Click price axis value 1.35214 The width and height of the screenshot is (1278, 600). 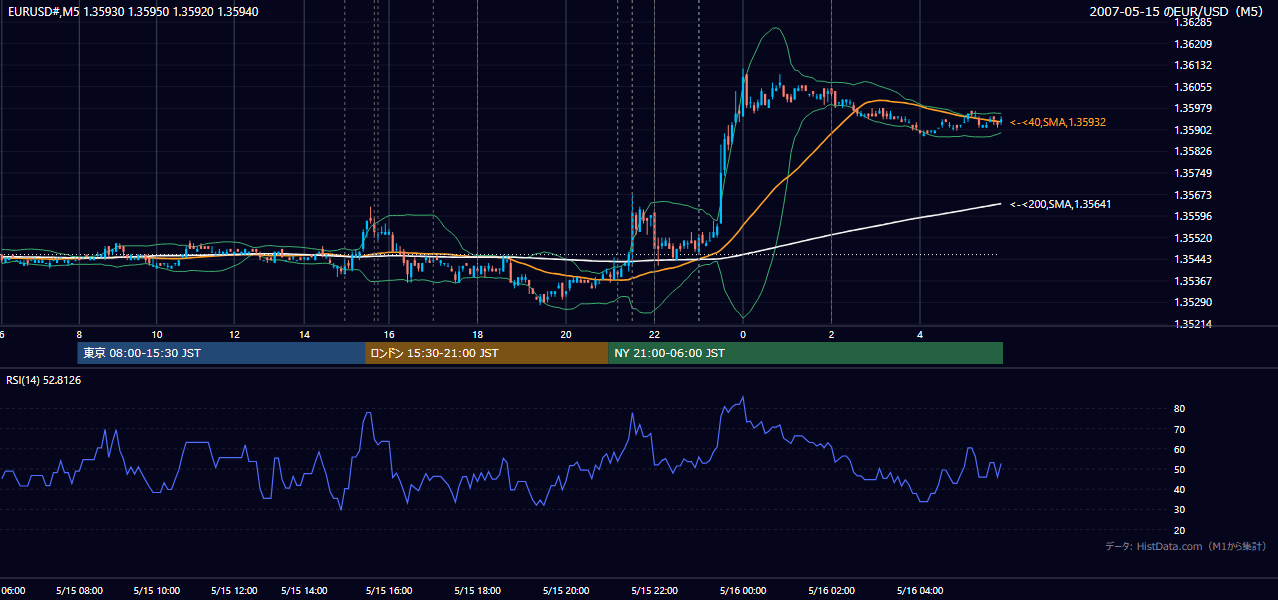(1191, 324)
